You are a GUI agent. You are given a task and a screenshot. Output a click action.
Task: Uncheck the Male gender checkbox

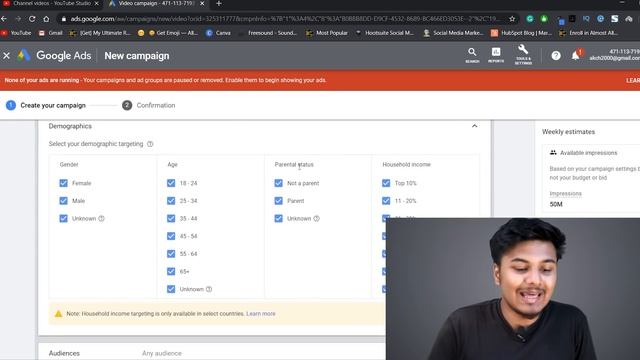click(63, 201)
